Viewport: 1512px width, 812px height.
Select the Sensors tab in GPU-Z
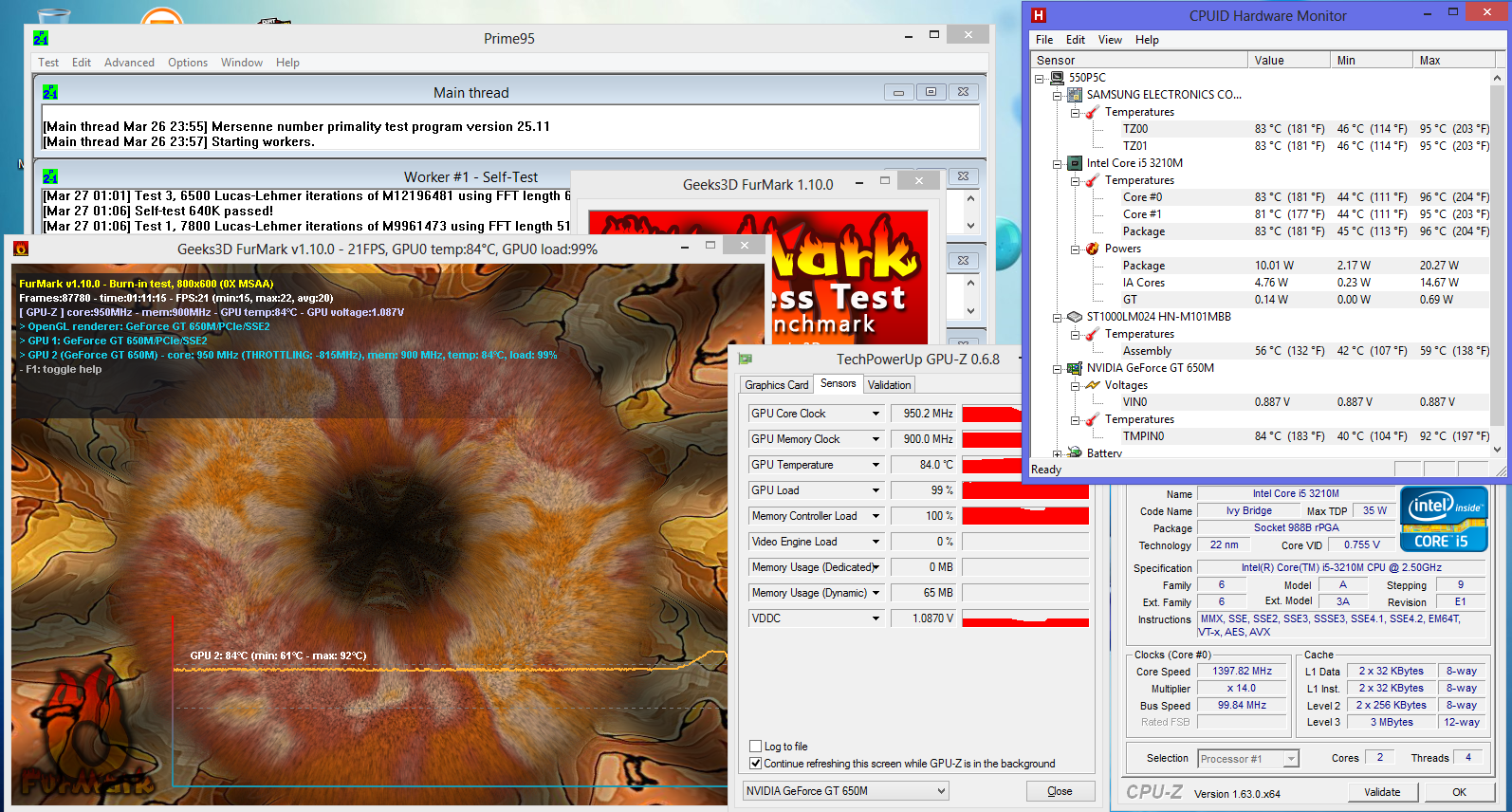pos(839,383)
